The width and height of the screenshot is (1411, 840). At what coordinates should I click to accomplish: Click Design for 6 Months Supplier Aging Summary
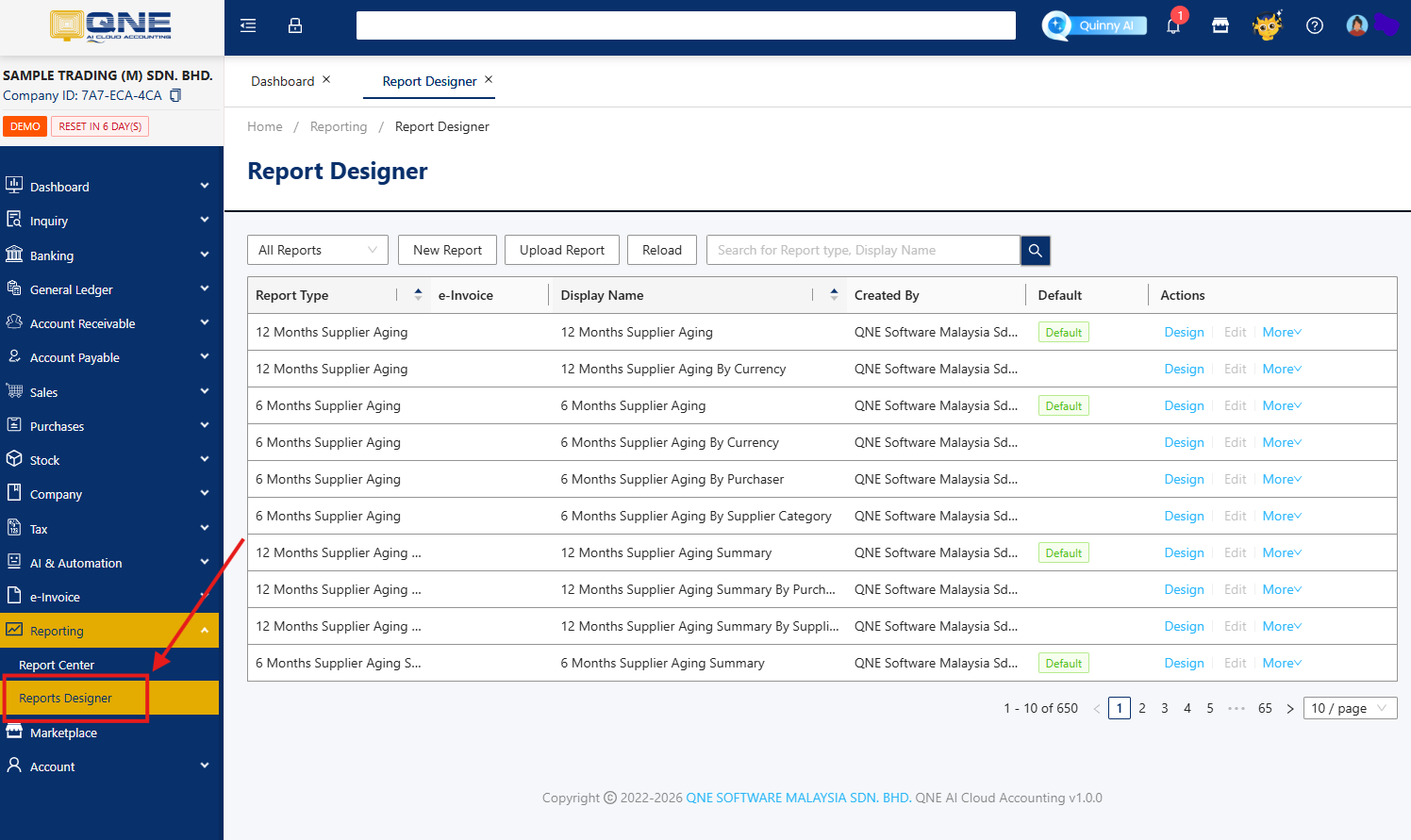[x=1184, y=663]
